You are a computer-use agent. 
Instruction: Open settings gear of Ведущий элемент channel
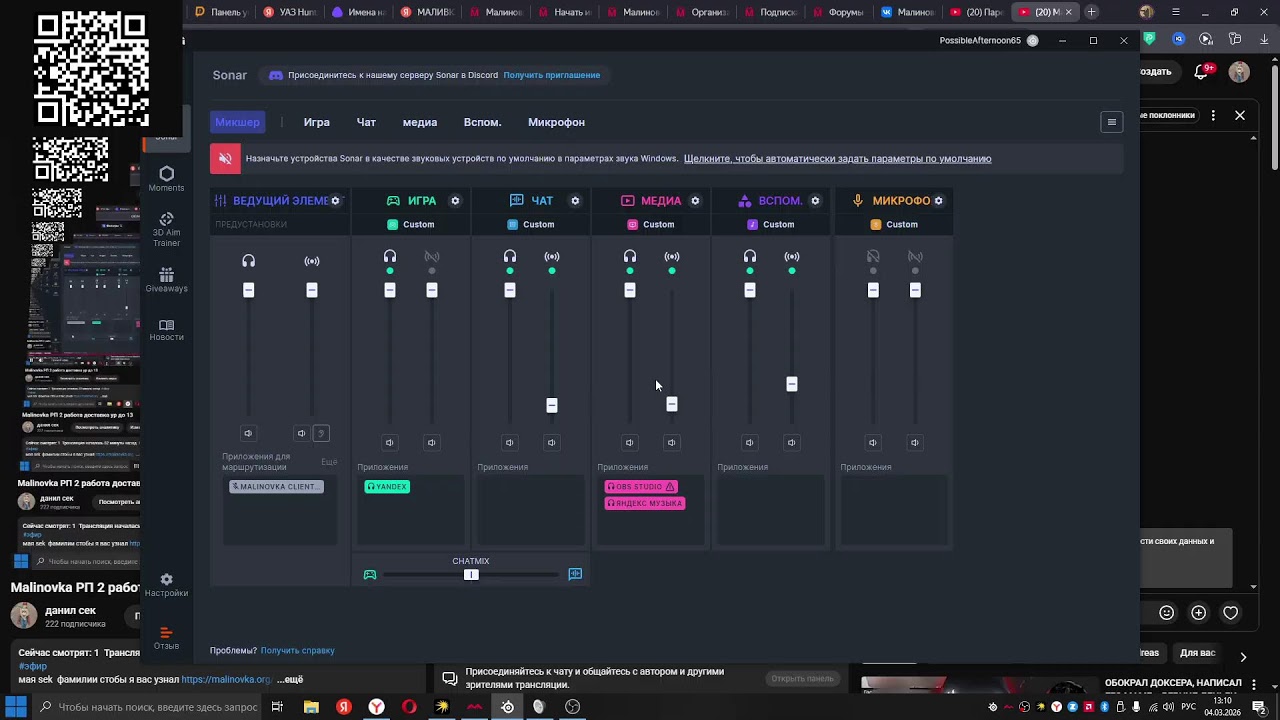tap(335, 201)
